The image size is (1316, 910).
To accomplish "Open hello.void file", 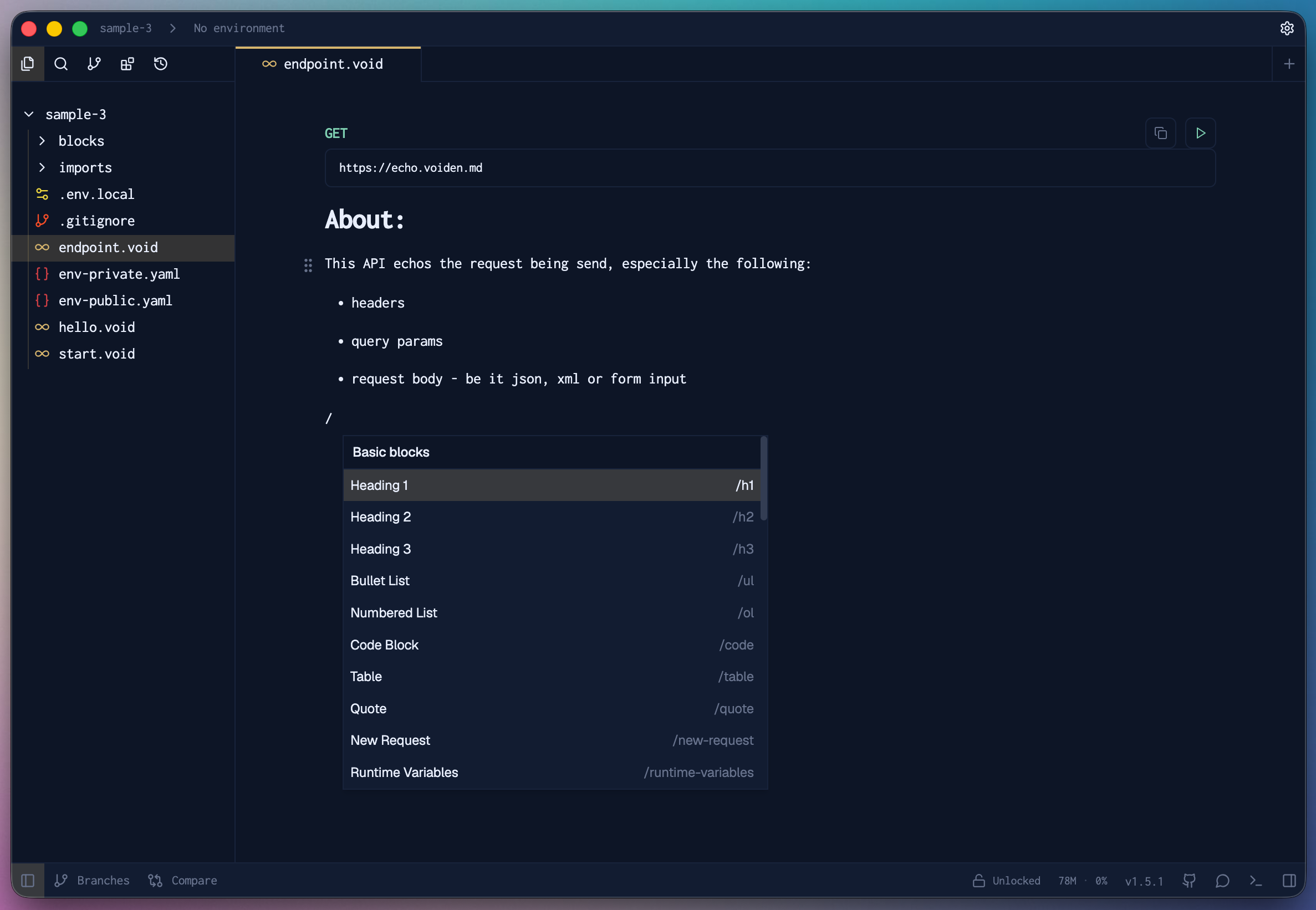I will click(123, 328).
